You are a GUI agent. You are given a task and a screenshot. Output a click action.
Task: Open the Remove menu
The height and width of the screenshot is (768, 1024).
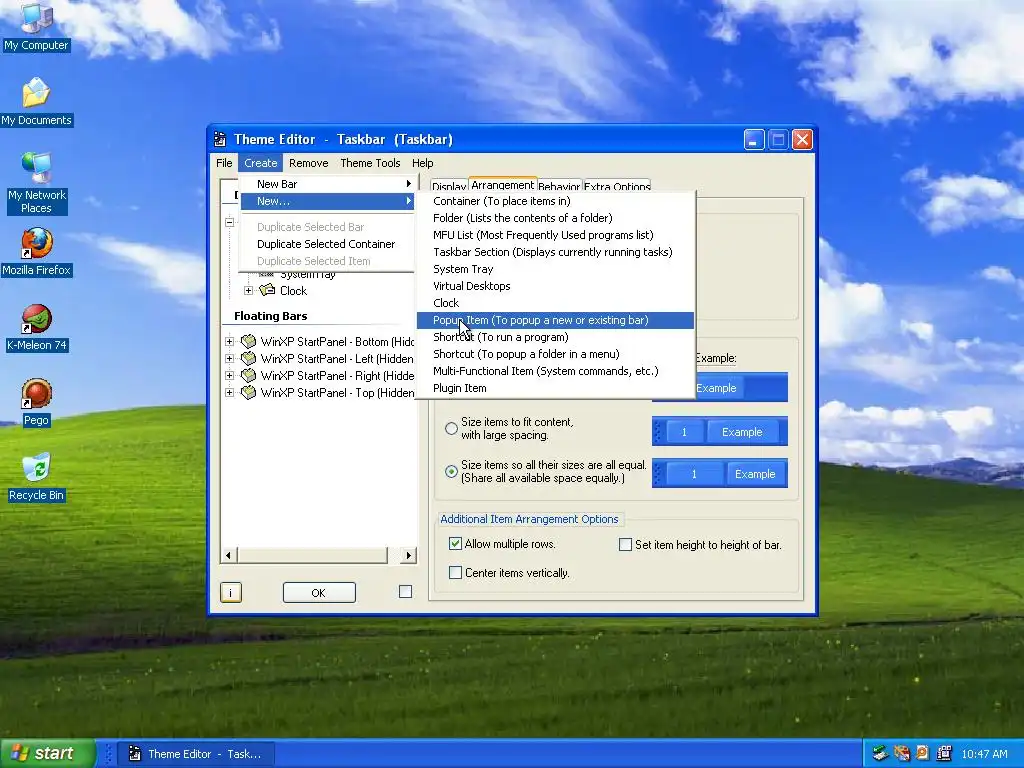point(308,163)
